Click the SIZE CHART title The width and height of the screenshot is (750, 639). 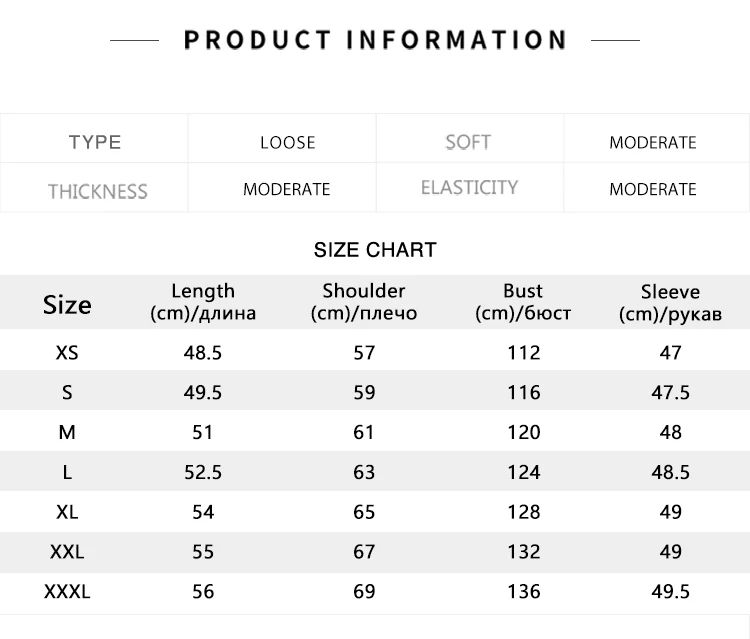[375, 250]
